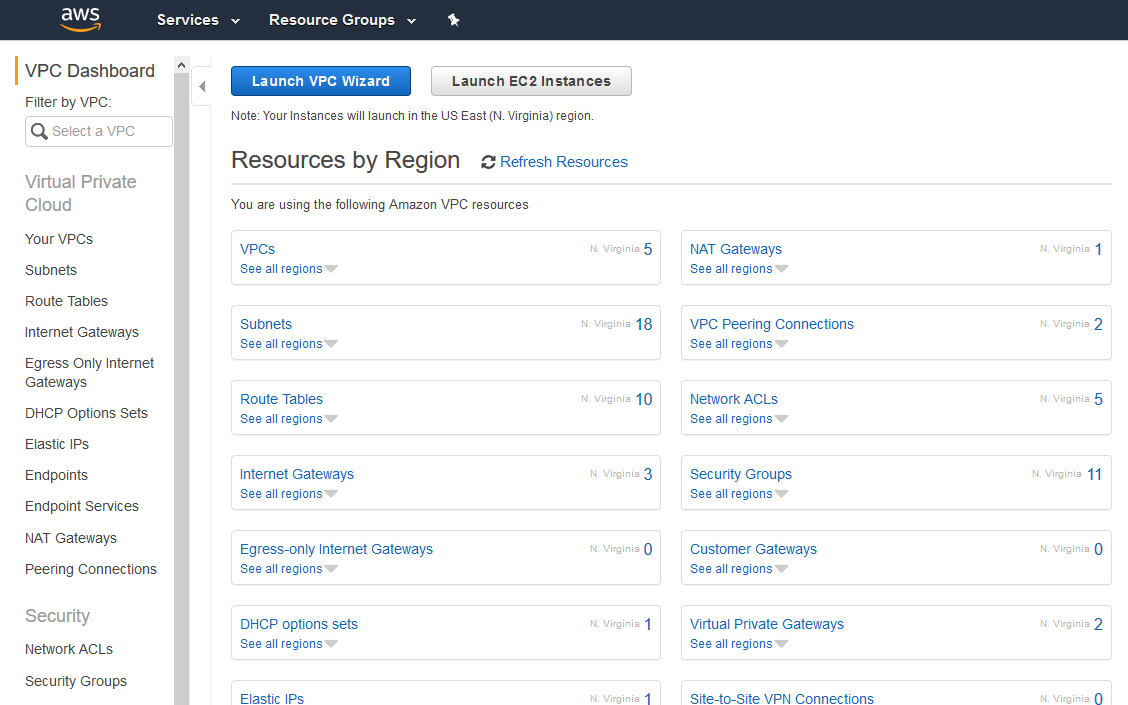Click the Internet Gateways card title link

[296, 474]
